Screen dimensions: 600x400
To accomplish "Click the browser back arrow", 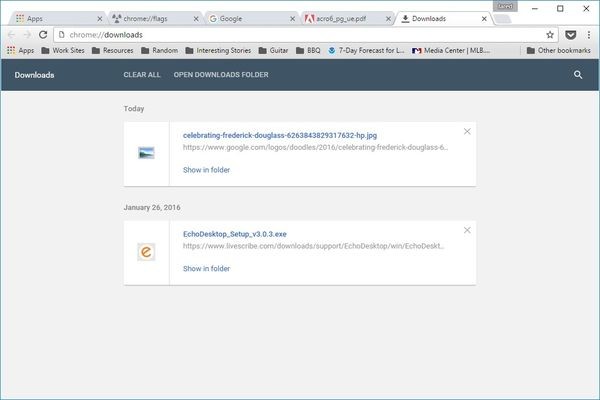I will coord(11,34).
